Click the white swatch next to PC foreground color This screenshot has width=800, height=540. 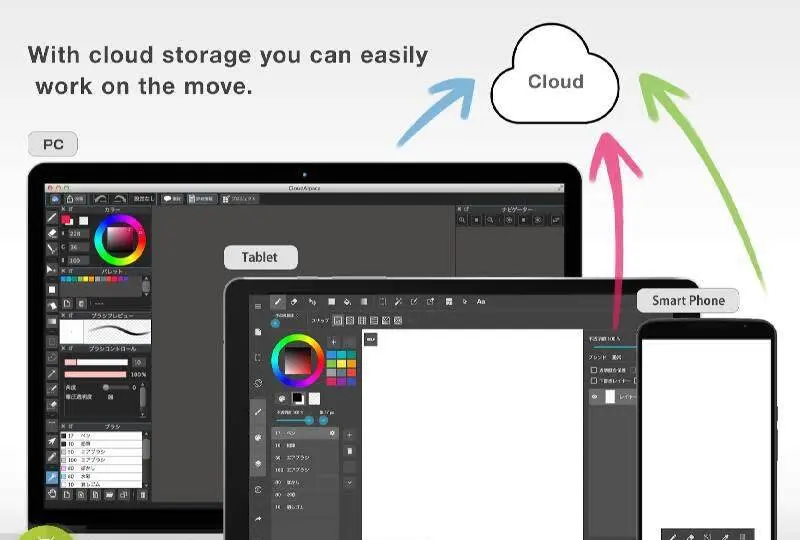pos(83,220)
